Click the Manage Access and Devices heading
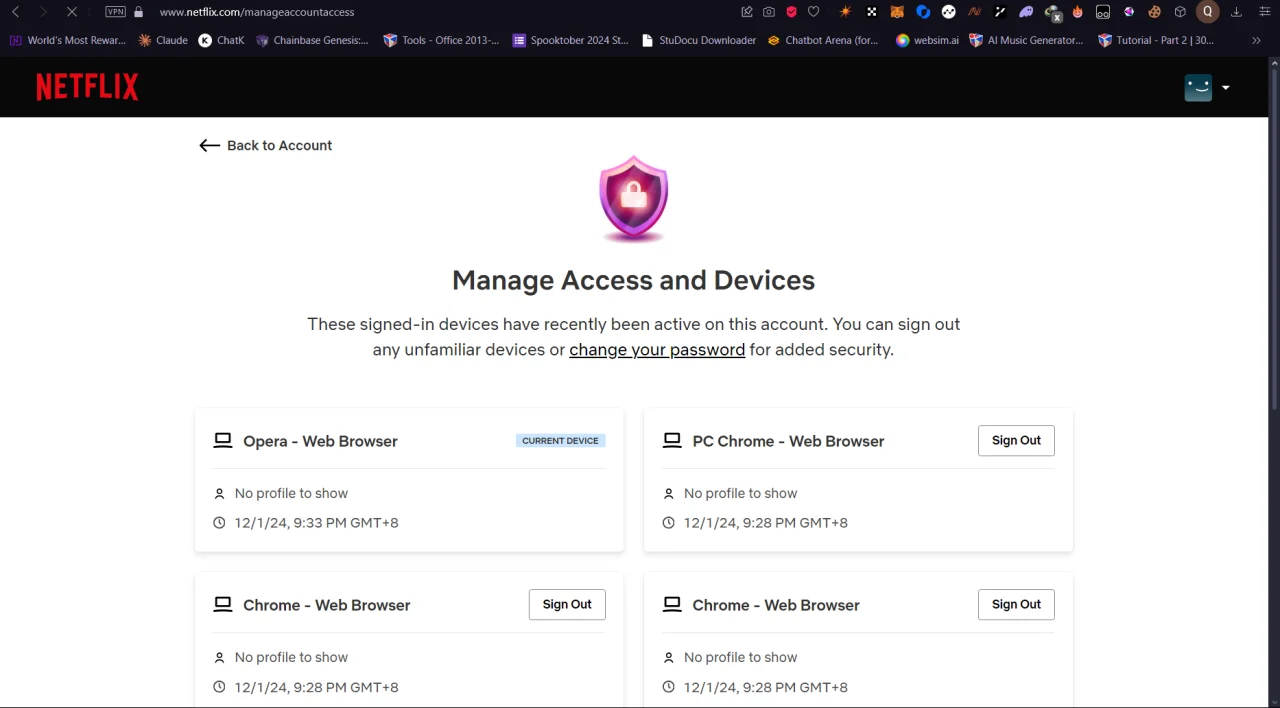This screenshot has height=708, width=1280. point(633,280)
